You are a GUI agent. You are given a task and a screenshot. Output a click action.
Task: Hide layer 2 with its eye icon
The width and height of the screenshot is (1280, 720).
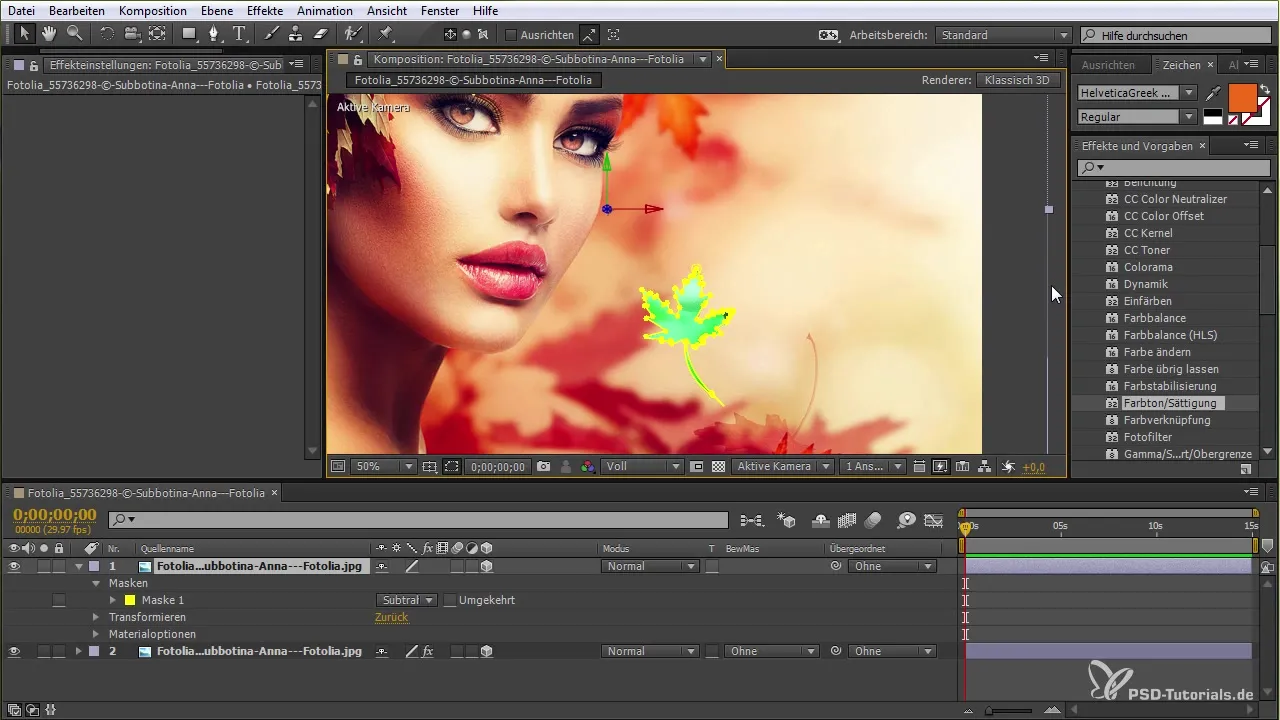tap(14, 651)
